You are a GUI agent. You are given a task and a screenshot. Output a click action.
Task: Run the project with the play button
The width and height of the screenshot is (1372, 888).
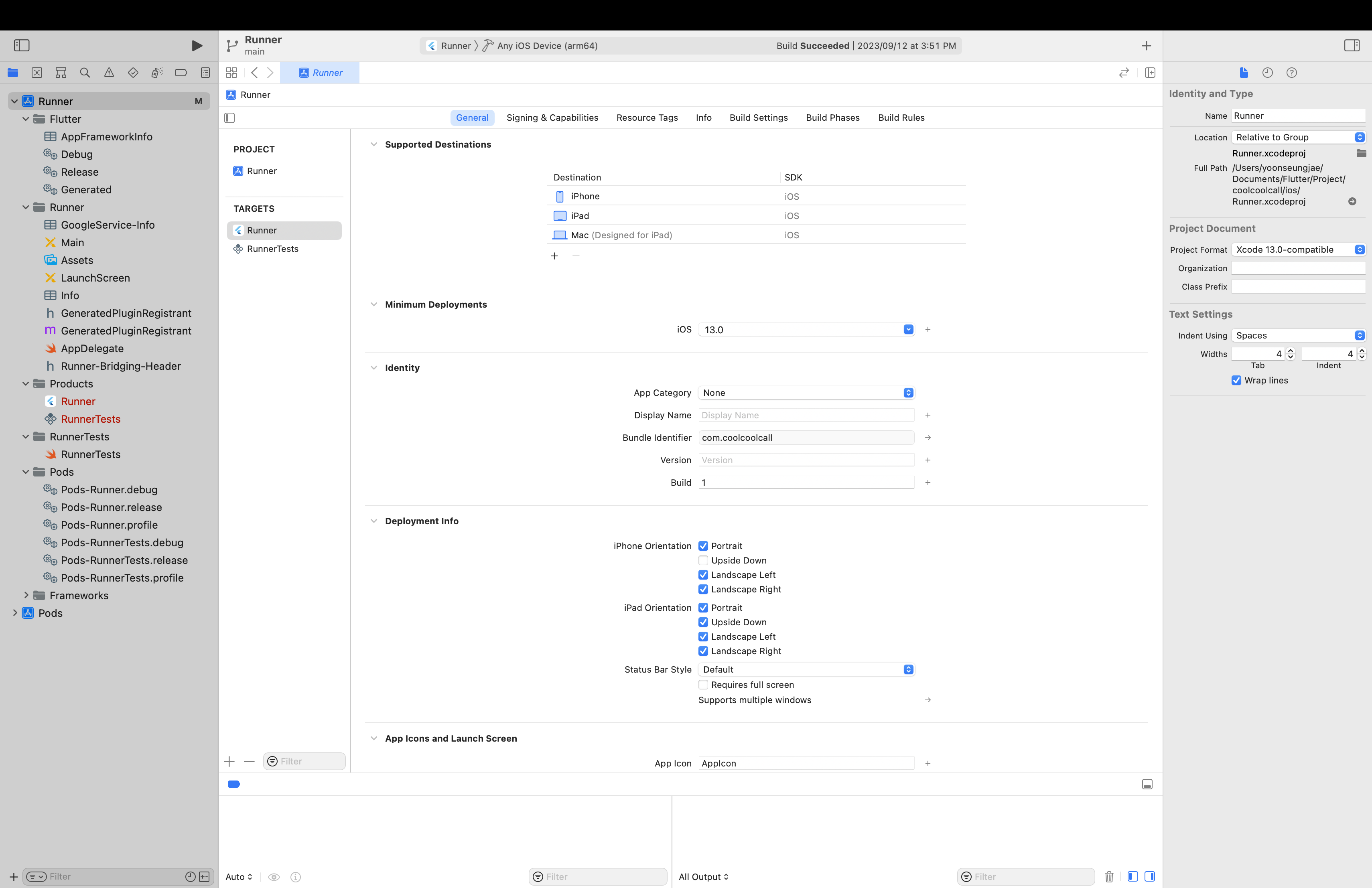coord(197,46)
